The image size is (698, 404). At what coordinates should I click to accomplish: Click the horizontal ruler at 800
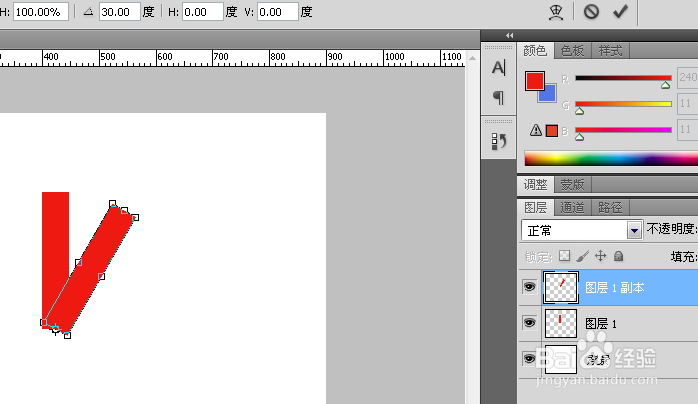click(x=277, y=57)
